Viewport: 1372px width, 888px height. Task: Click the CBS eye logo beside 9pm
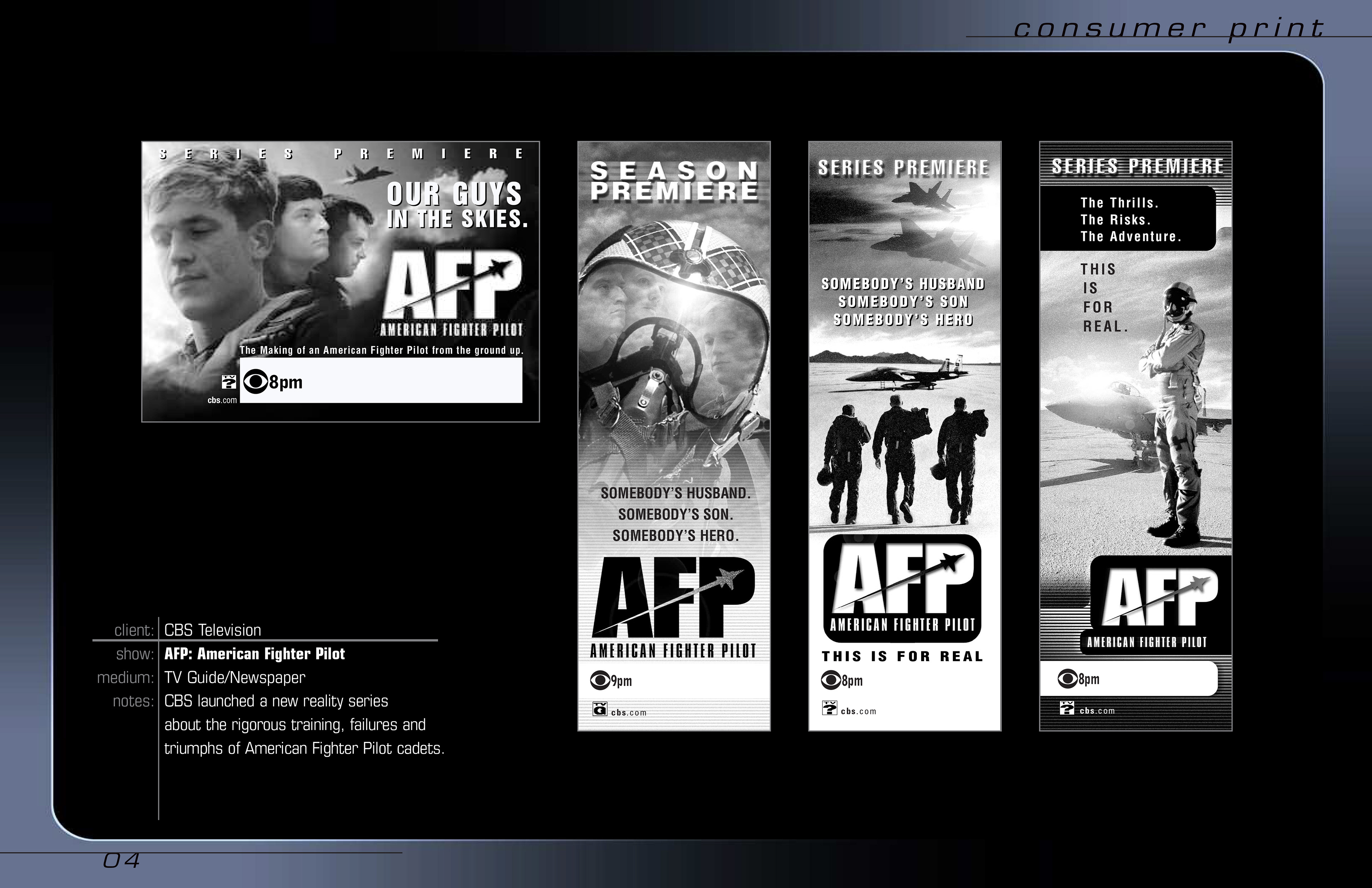coord(600,681)
